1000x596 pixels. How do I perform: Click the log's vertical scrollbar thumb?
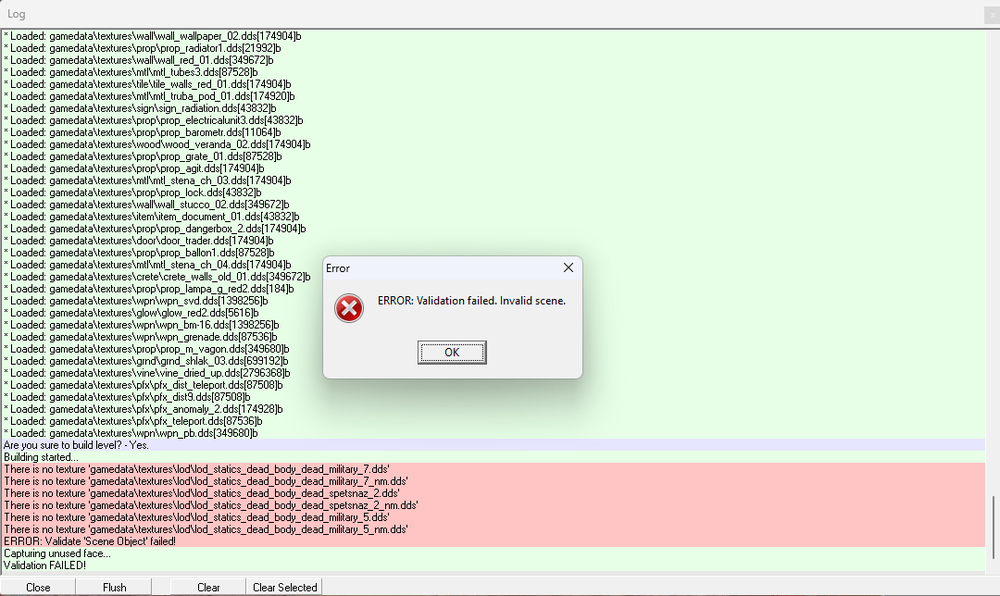point(993,527)
